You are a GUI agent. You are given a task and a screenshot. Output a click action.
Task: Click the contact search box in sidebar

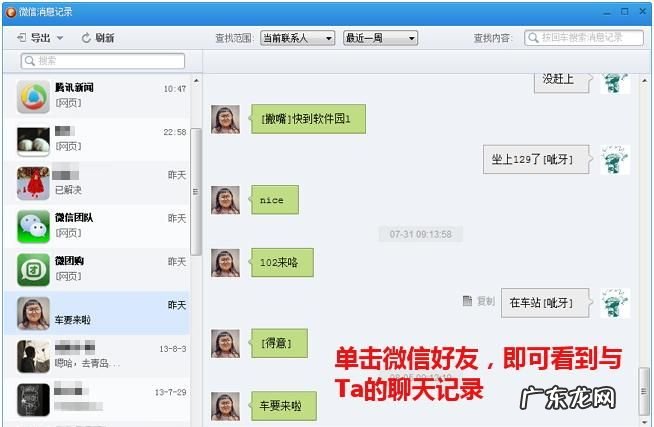pyautogui.click(x=103, y=61)
